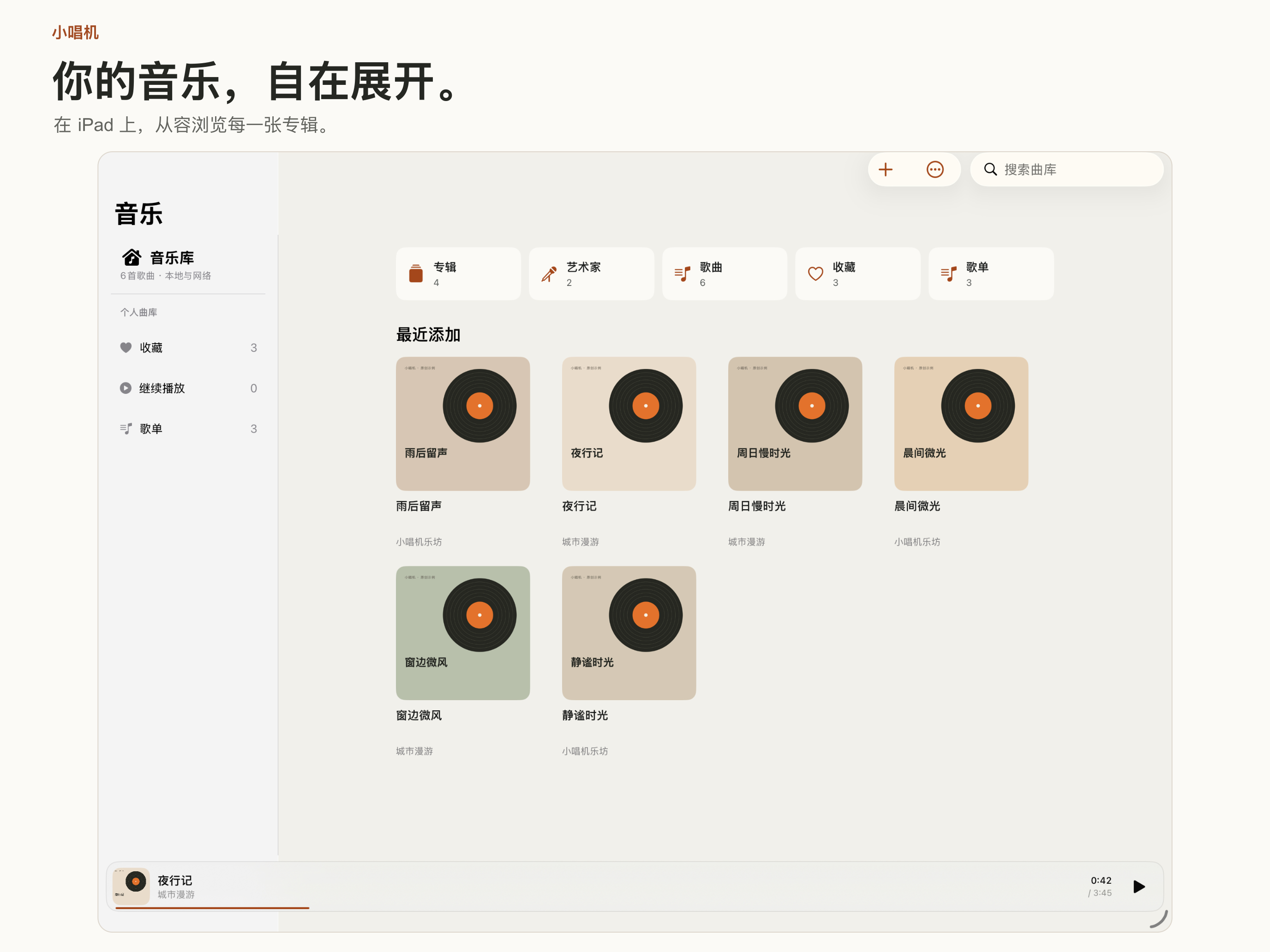Open the 晨间微光 album cover
This screenshot has width=1270, height=952.
pos(961,423)
